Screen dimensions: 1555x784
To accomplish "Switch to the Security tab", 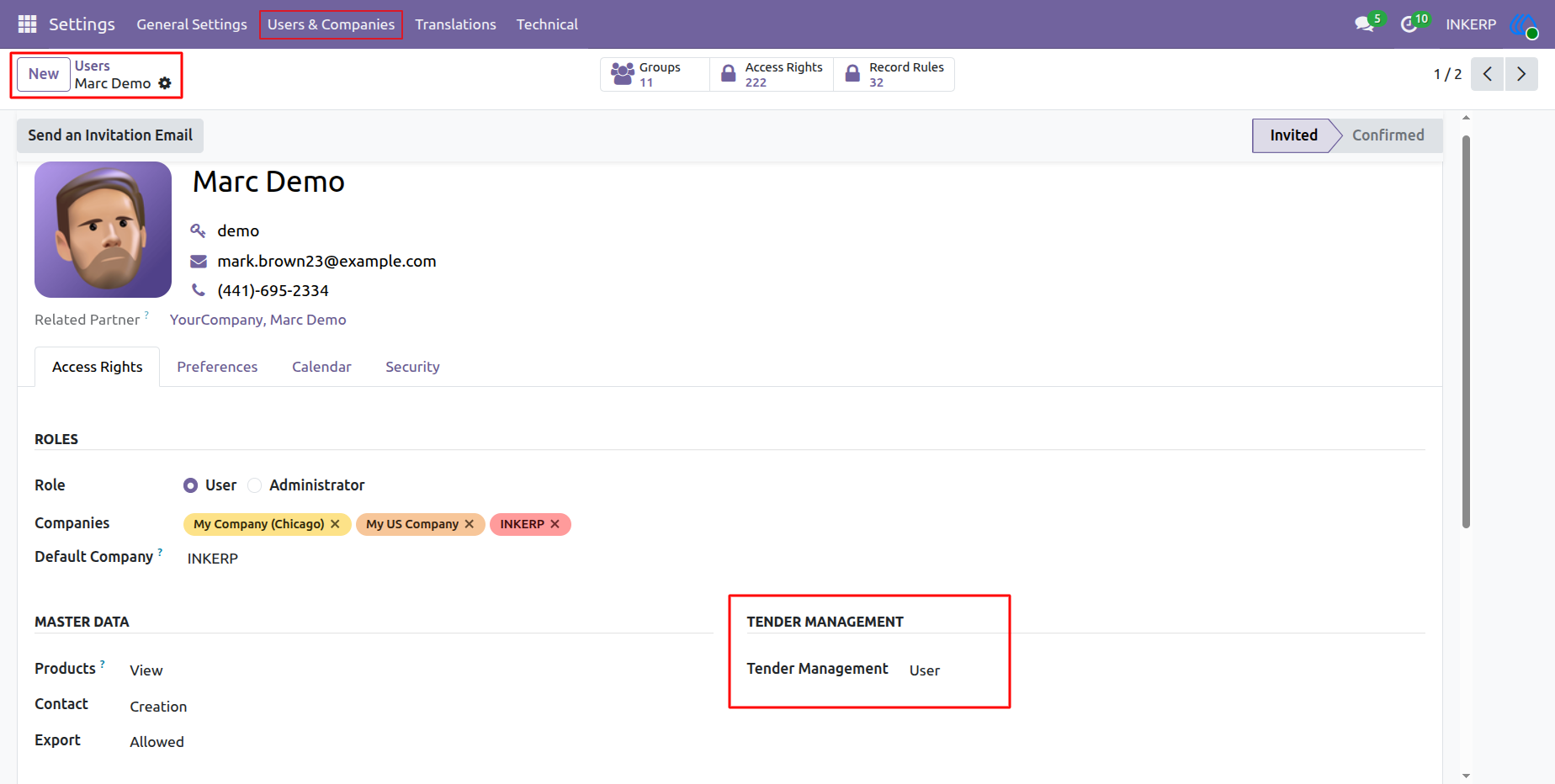I will [412, 367].
